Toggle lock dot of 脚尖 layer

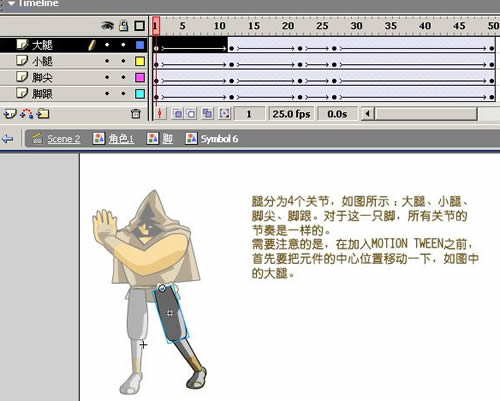[123, 77]
